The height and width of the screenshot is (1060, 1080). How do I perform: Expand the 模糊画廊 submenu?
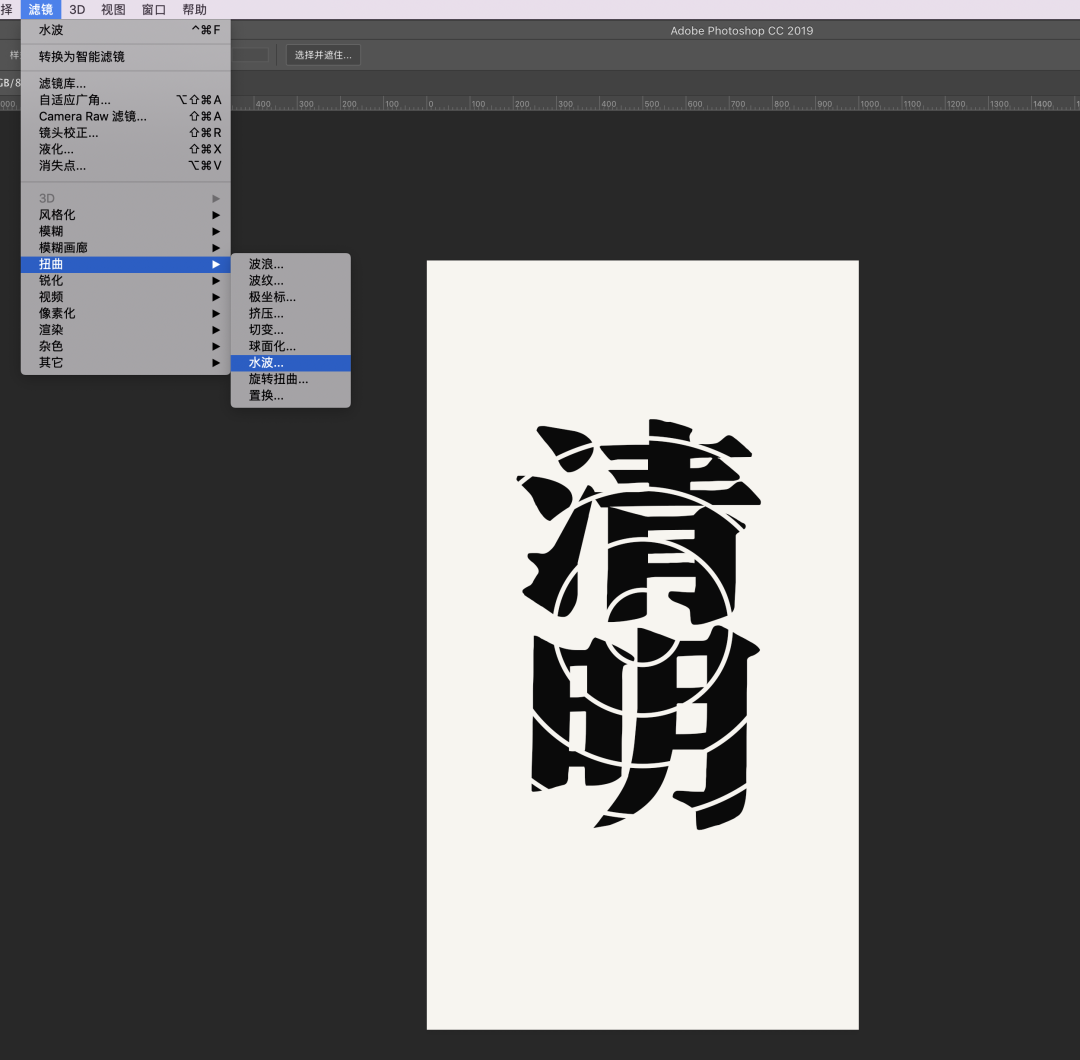click(x=63, y=248)
